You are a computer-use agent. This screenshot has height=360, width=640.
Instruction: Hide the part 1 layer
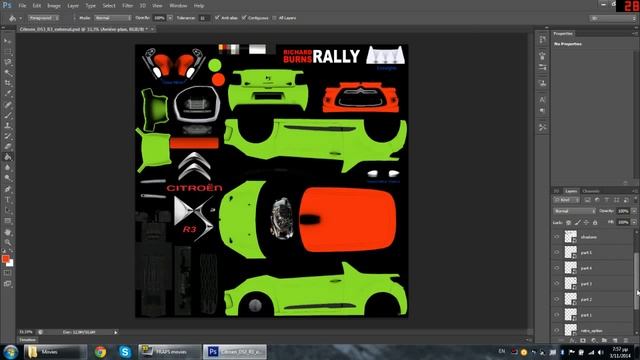click(x=557, y=315)
